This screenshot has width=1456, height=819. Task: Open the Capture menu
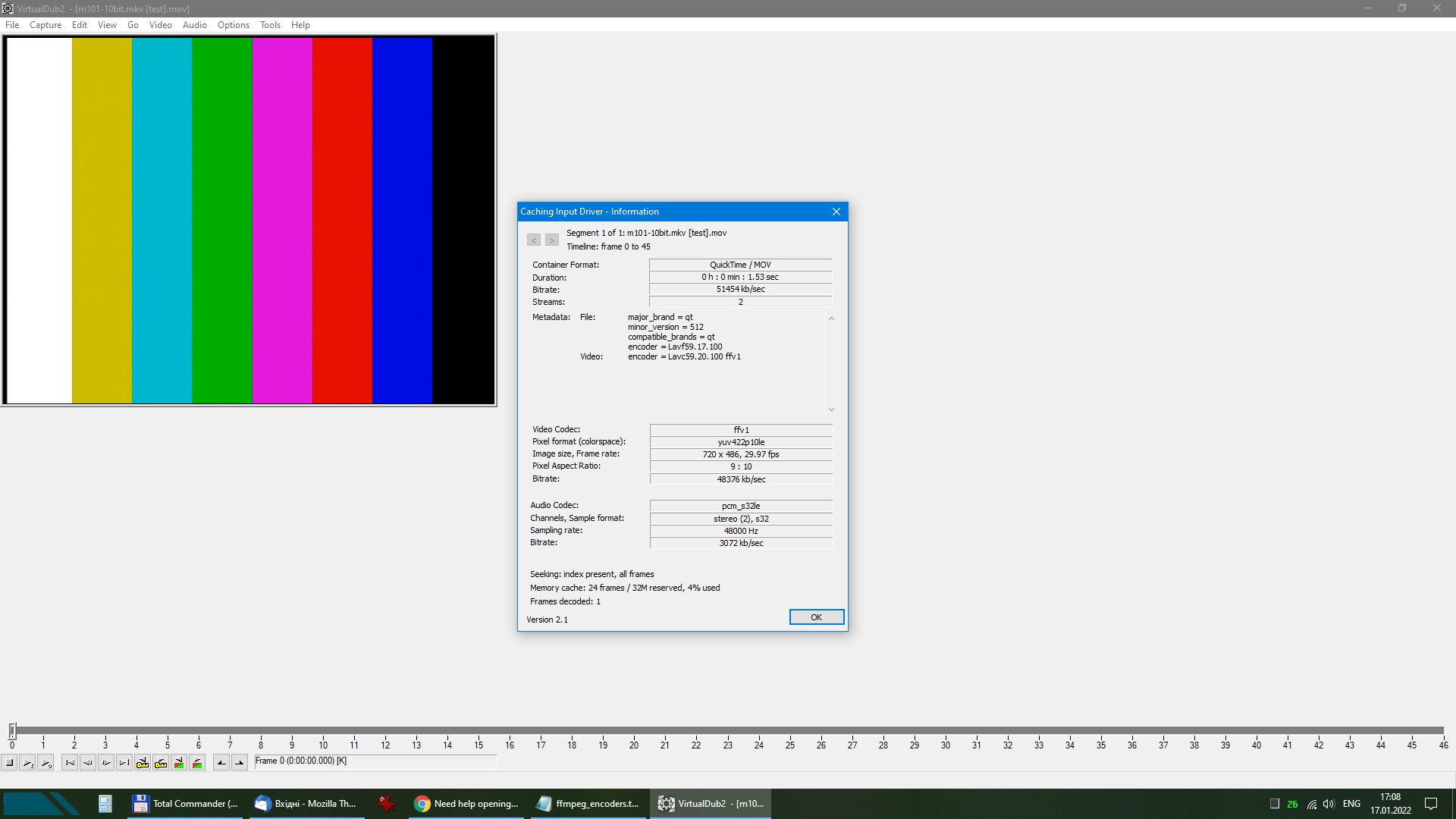(45, 24)
